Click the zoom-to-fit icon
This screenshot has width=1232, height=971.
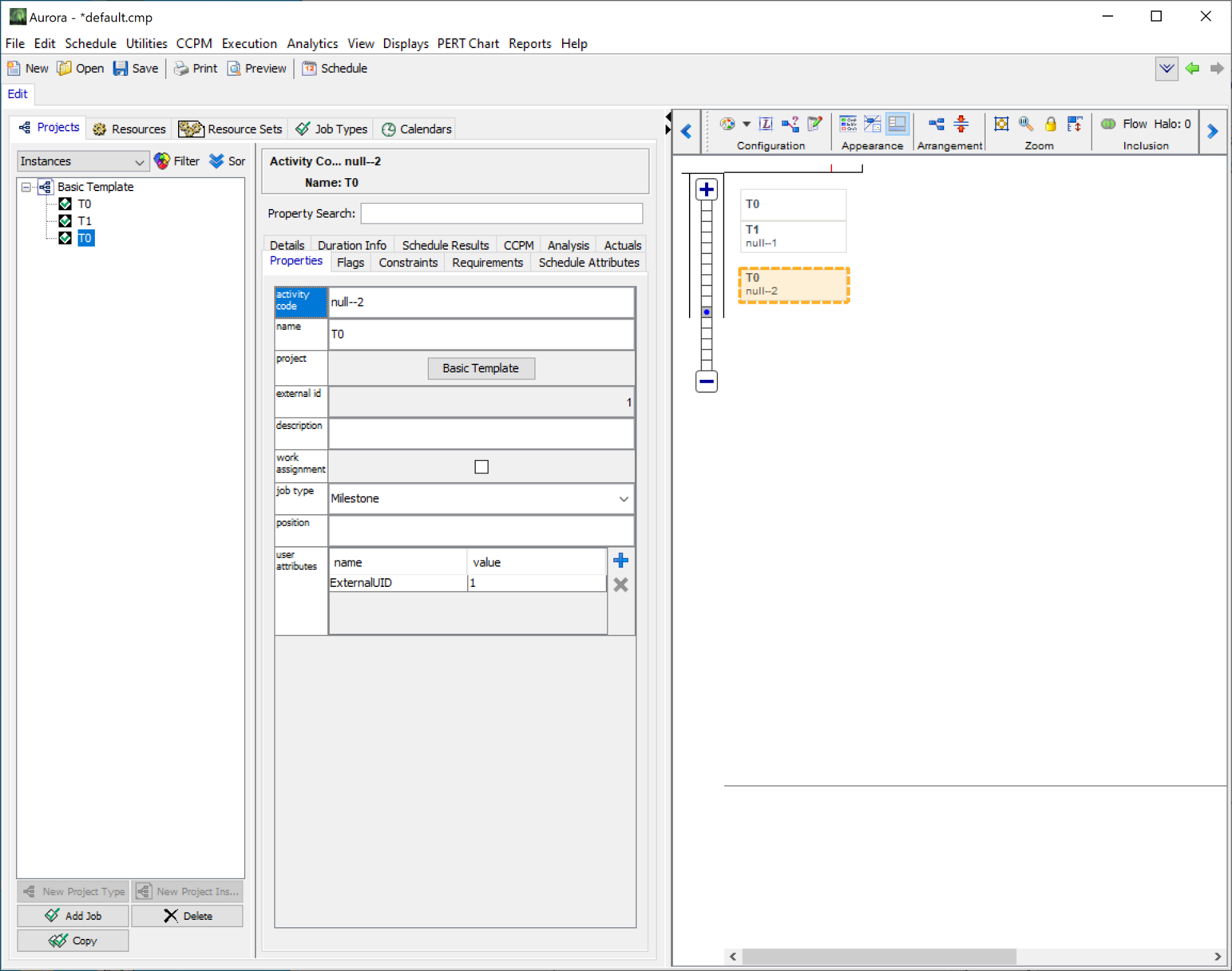coord(1001,125)
